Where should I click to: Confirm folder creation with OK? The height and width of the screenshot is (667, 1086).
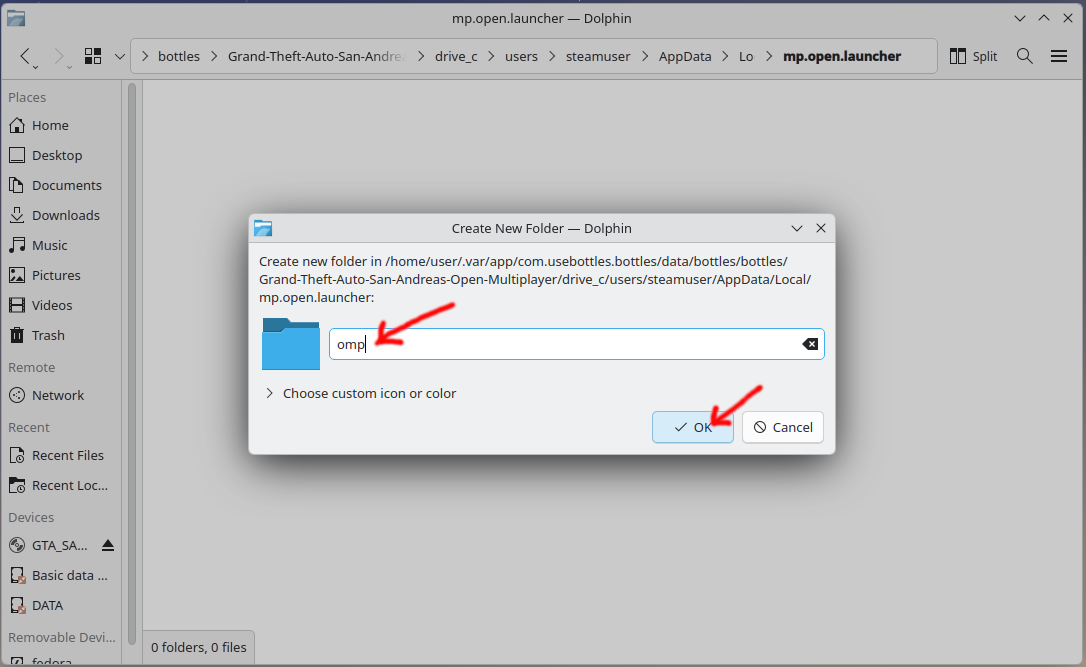(x=693, y=427)
